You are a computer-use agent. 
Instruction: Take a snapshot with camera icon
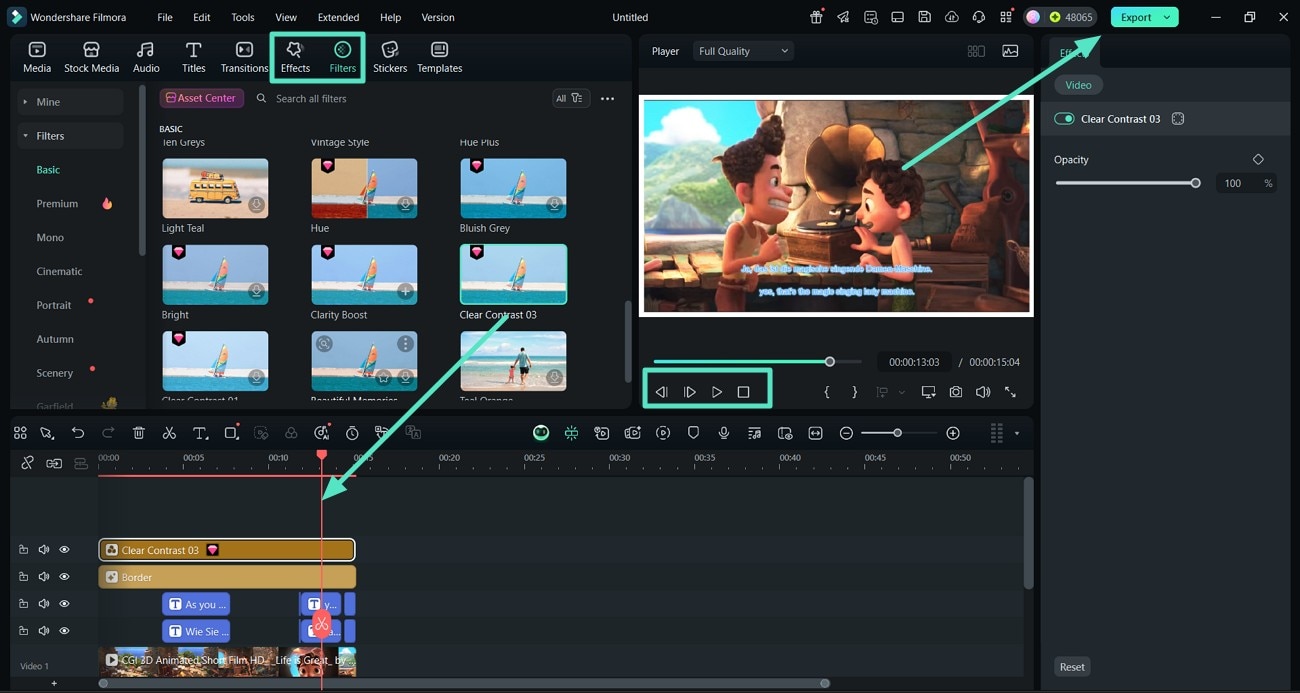click(956, 392)
